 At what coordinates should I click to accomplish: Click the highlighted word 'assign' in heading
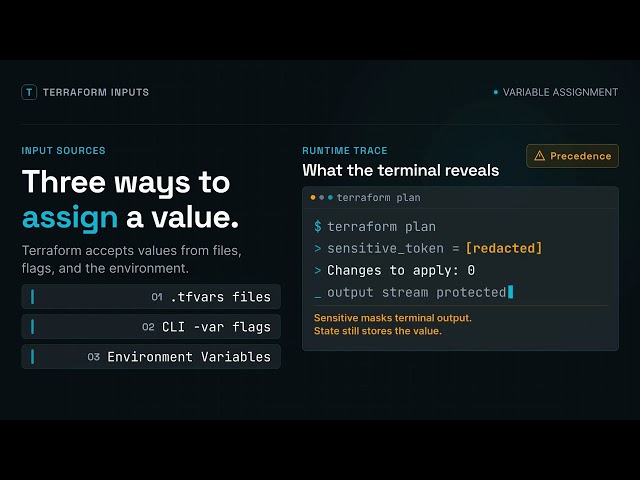click(70, 218)
